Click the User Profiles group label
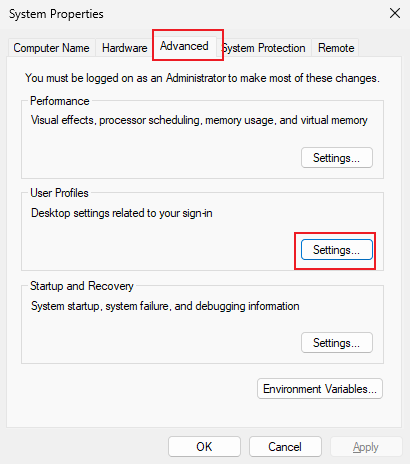Viewport: 410px width, 464px height. pos(59,193)
